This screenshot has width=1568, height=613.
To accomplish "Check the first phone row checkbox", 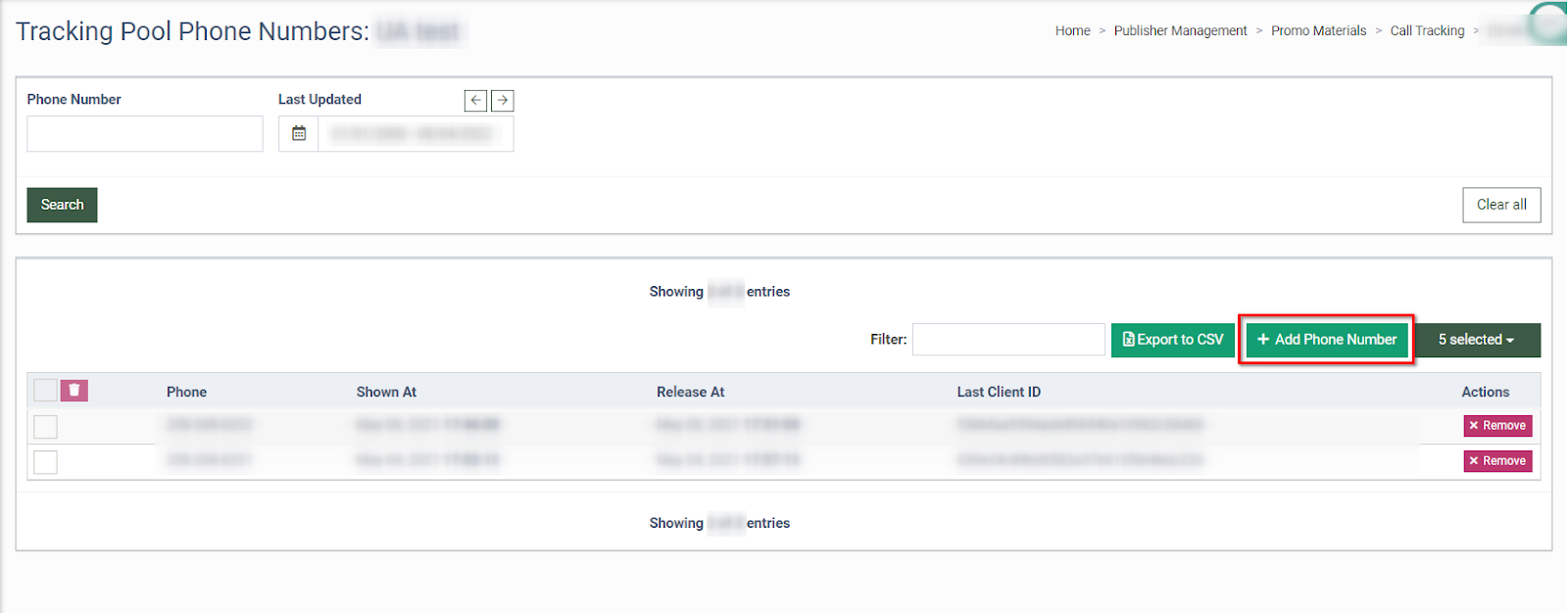I will pos(45,427).
